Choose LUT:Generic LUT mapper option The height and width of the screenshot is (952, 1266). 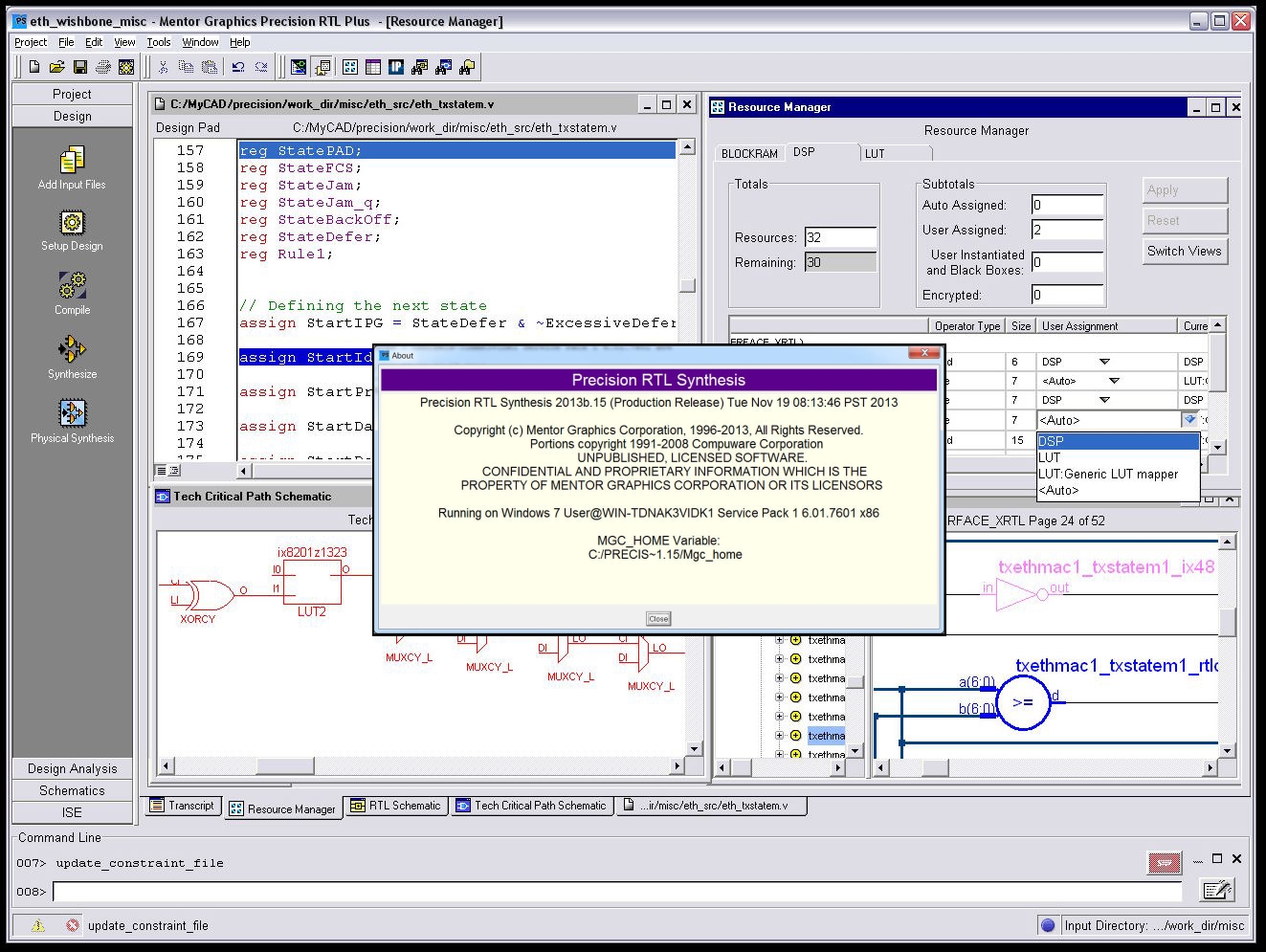pos(1118,474)
